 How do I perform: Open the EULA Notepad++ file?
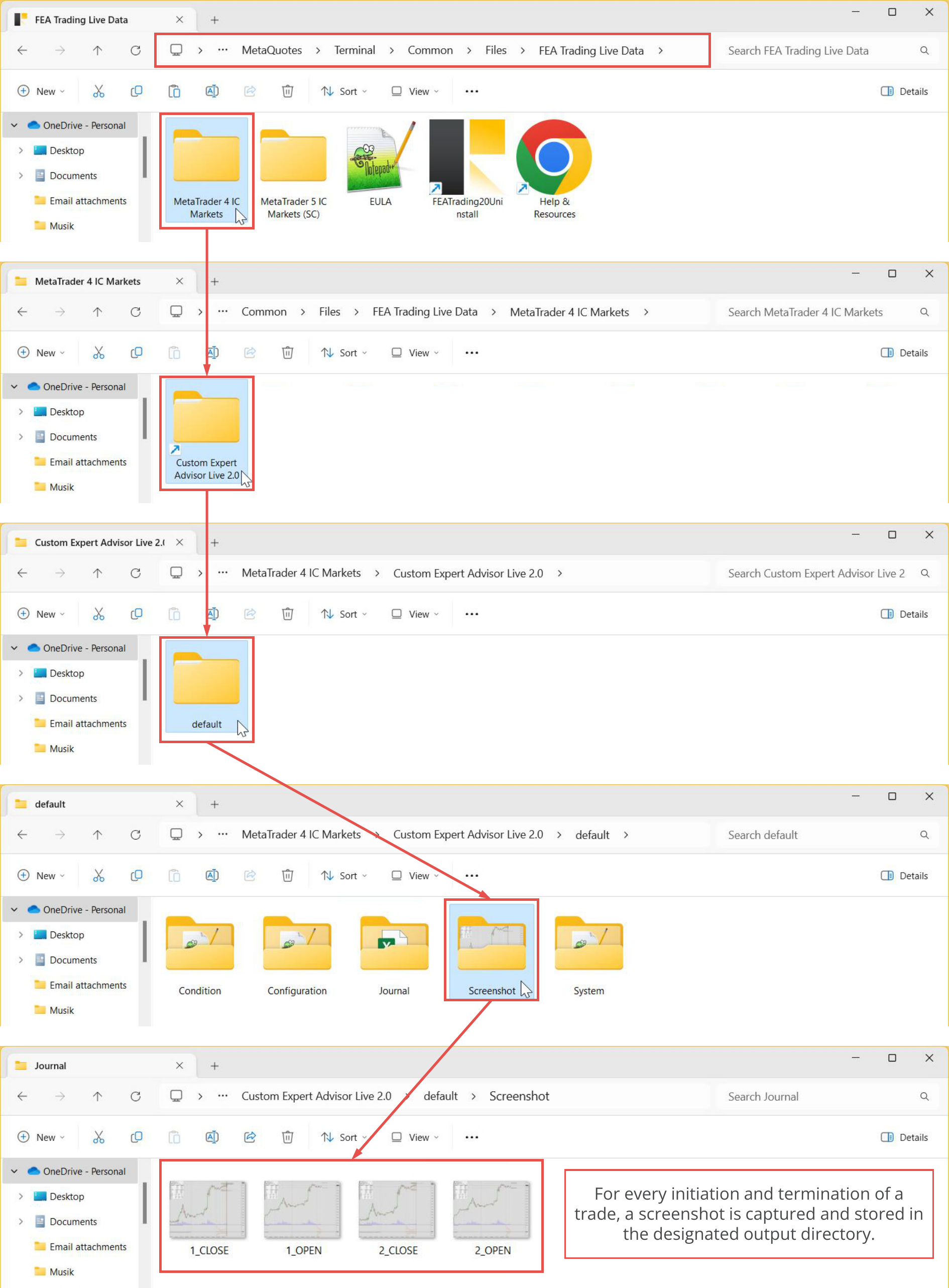(380, 164)
